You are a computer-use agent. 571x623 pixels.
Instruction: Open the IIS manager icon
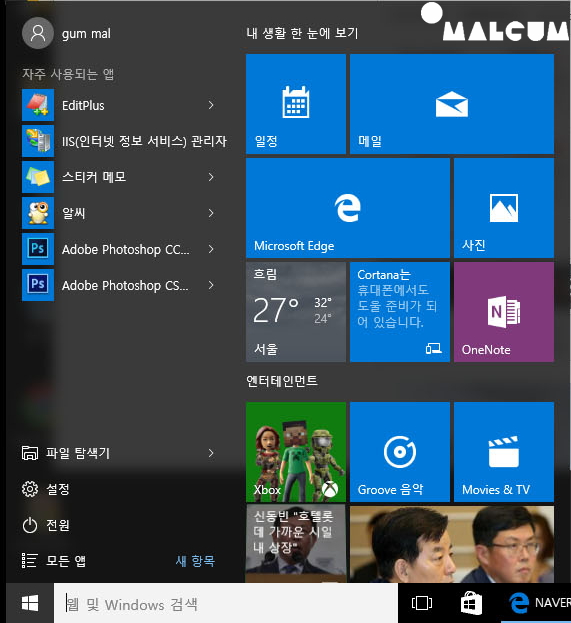point(38,141)
